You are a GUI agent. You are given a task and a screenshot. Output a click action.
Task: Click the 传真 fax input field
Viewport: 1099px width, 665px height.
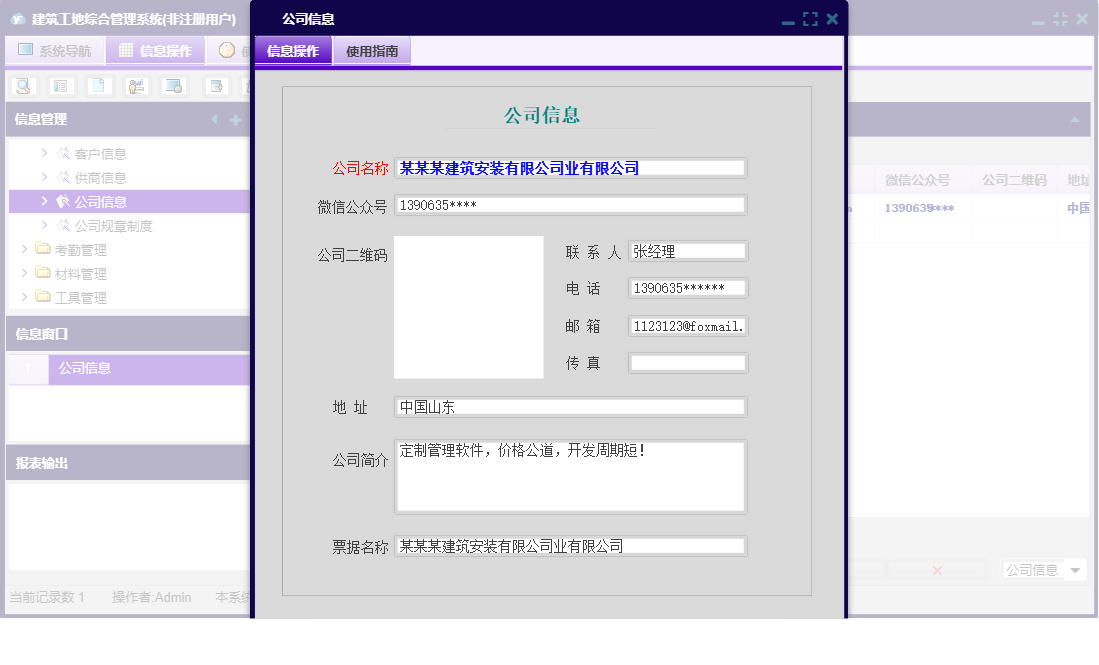click(687, 362)
